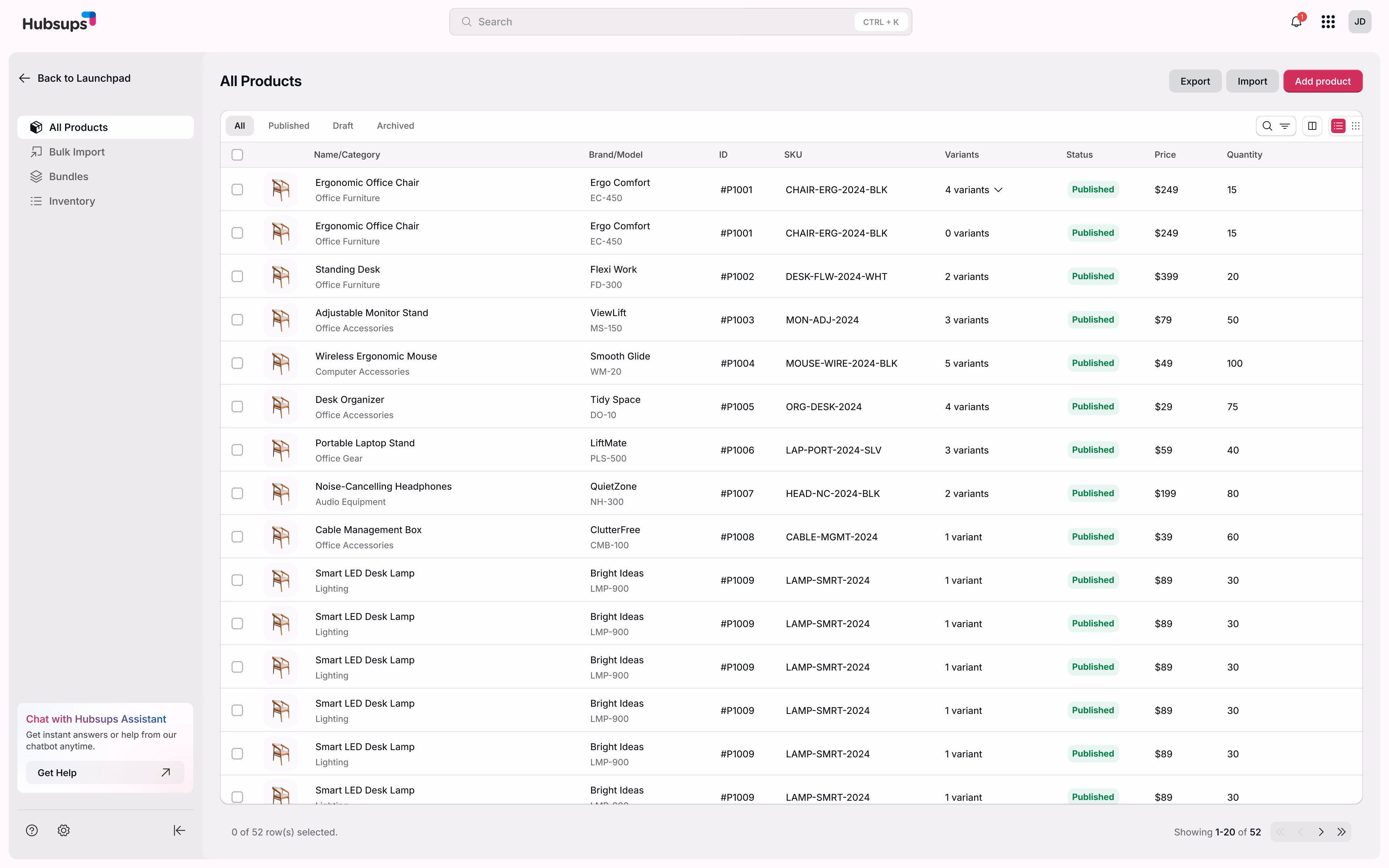This screenshot has width=1389, height=868.
Task: Click the Bundles layers icon
Action: (36, 176)
